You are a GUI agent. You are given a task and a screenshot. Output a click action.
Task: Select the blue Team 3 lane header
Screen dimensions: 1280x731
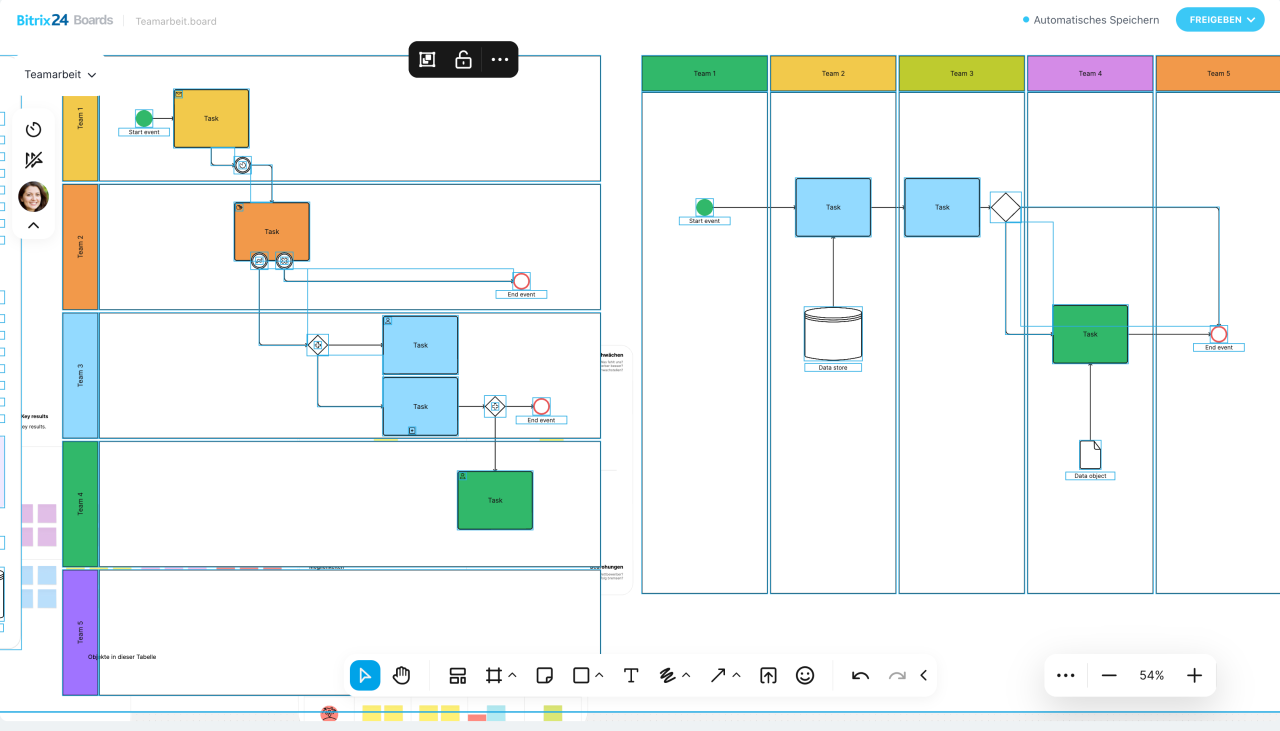(x=81, y=375)
